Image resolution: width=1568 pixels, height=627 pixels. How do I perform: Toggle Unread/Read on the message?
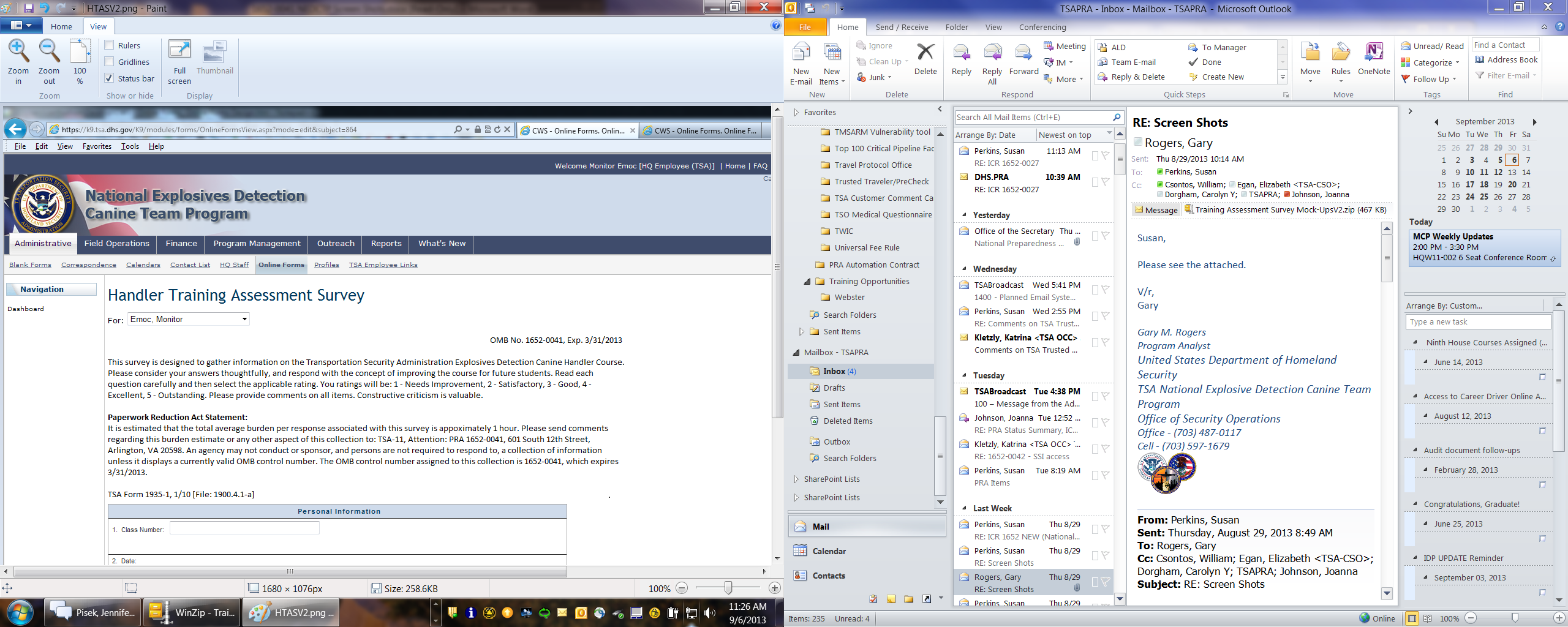pyautogui.click(x=1433, y=46)
